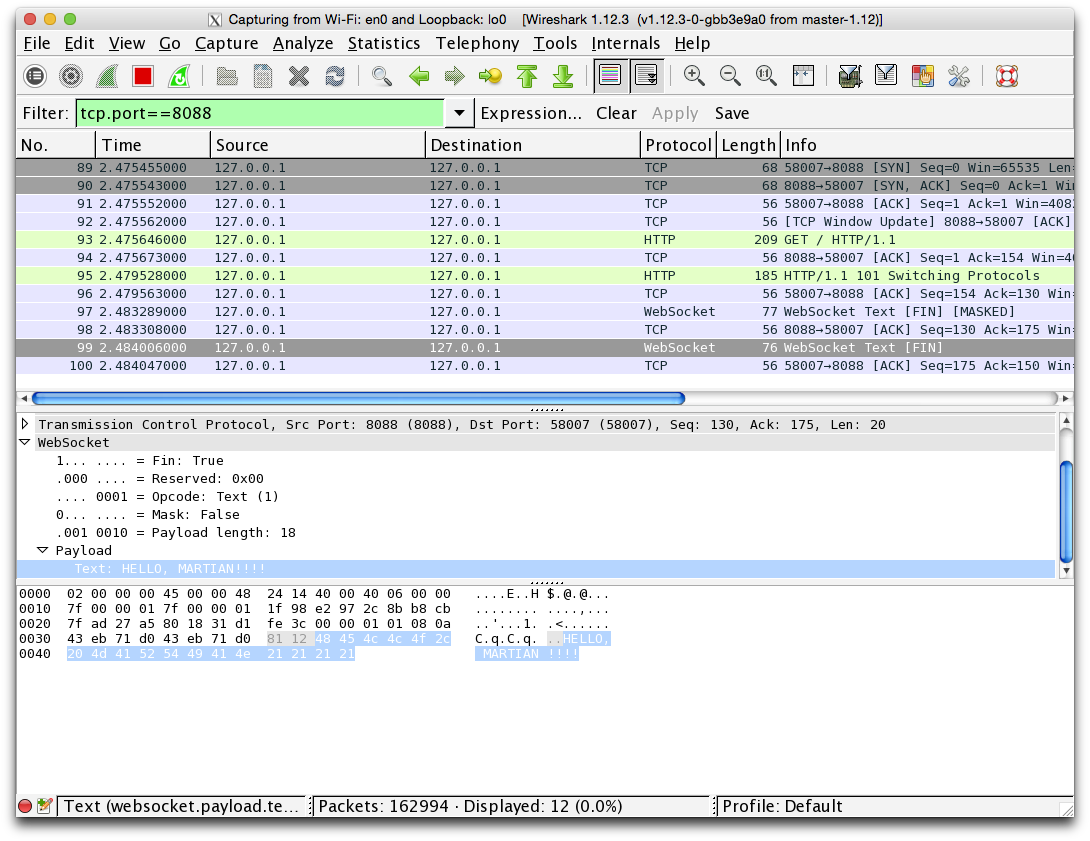Go to packet number icon
Screen dimensions: 1090x841
click(490, 76)
